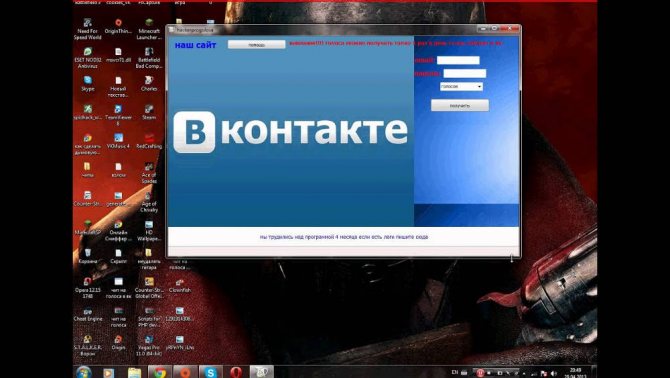Open Онлайн Сниффер Chrome shortcut
Image resolution: width=670 pixels, height=378 pixels.
pos(118,231)
